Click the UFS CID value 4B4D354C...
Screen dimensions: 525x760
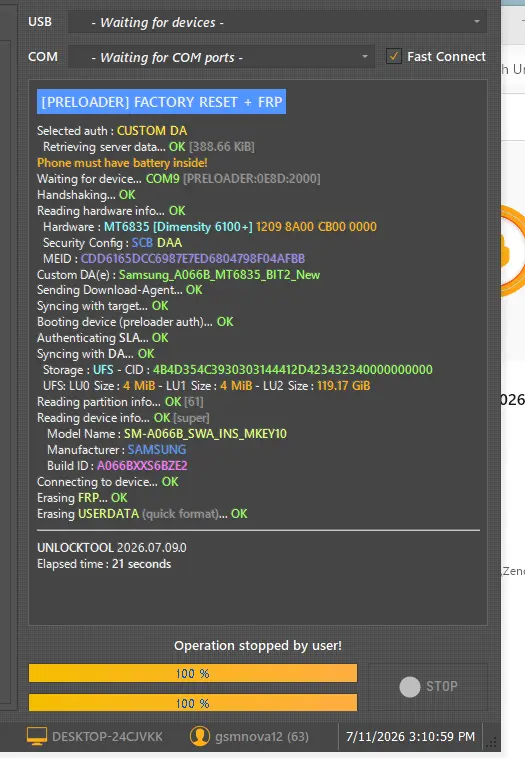click(x=293, y=370)
